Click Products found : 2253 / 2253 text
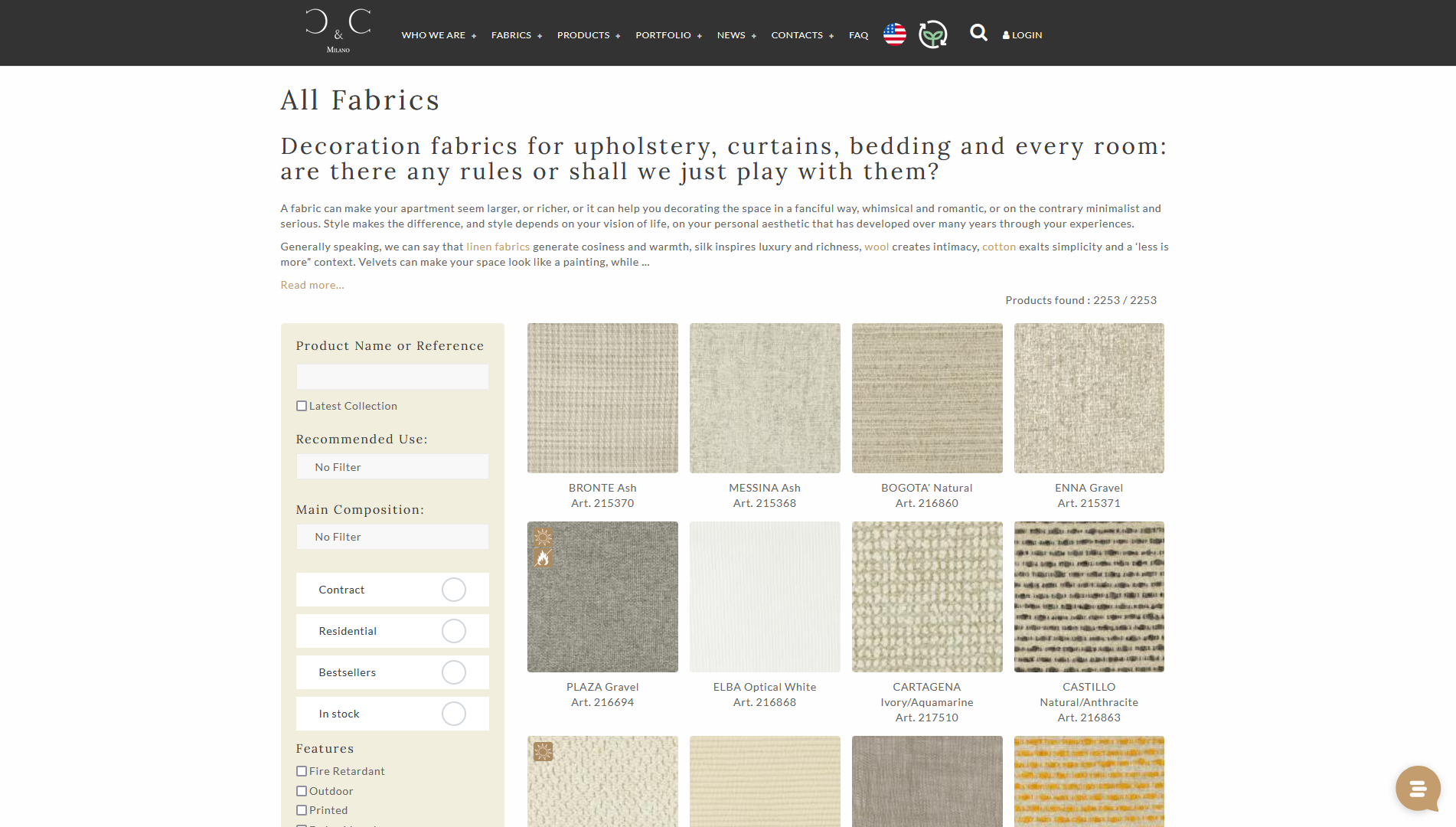This screenshot has height=827, width=1456. pyautogui.click(x=1081, y=300)
